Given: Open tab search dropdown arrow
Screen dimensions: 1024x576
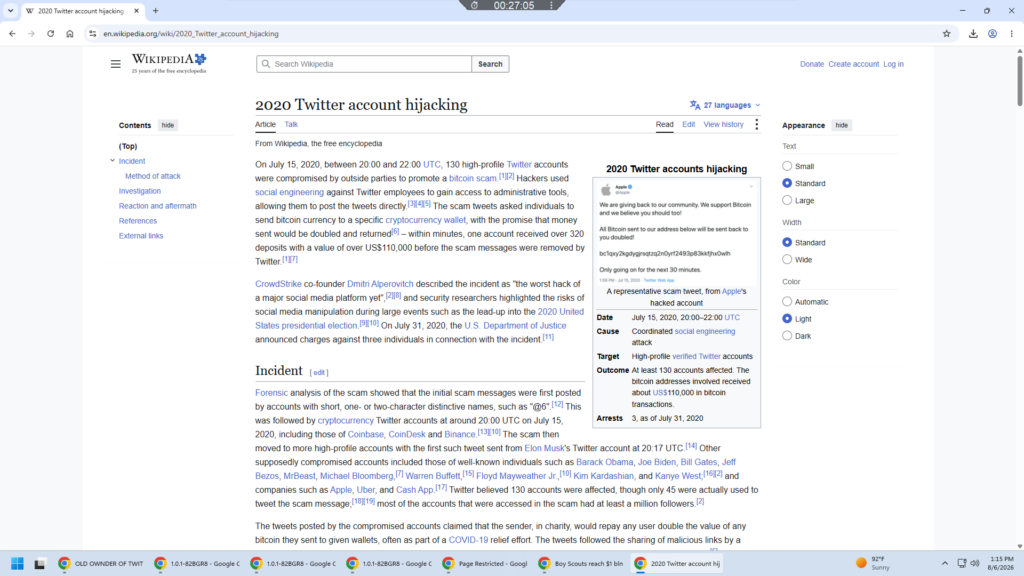Looking at the screenshot, I should [10, 11].
